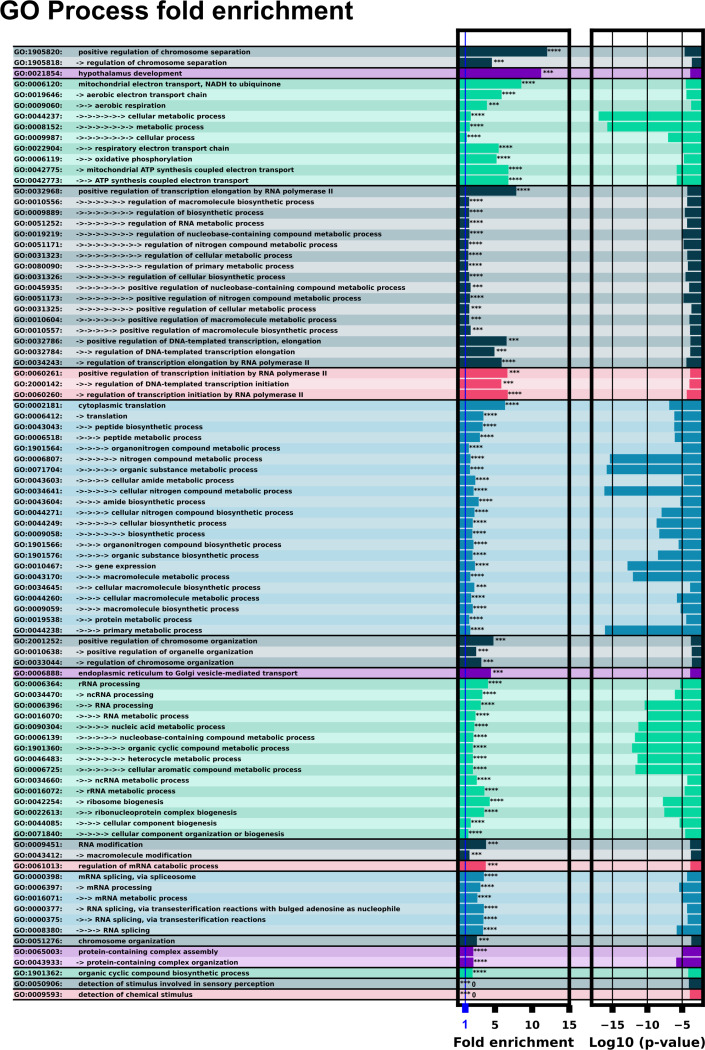Click 'protein-containing complex assembly' label

pos(148,952)
